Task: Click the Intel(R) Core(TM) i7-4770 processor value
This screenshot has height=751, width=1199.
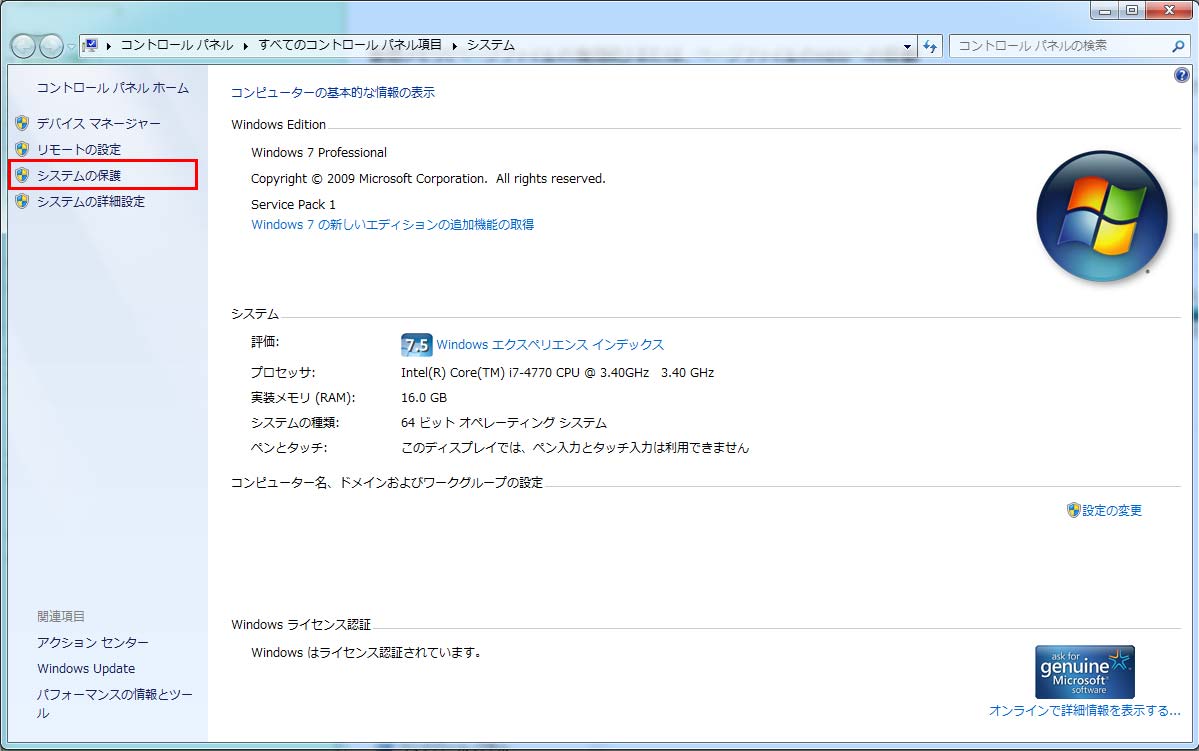Action: coord(557,373)
